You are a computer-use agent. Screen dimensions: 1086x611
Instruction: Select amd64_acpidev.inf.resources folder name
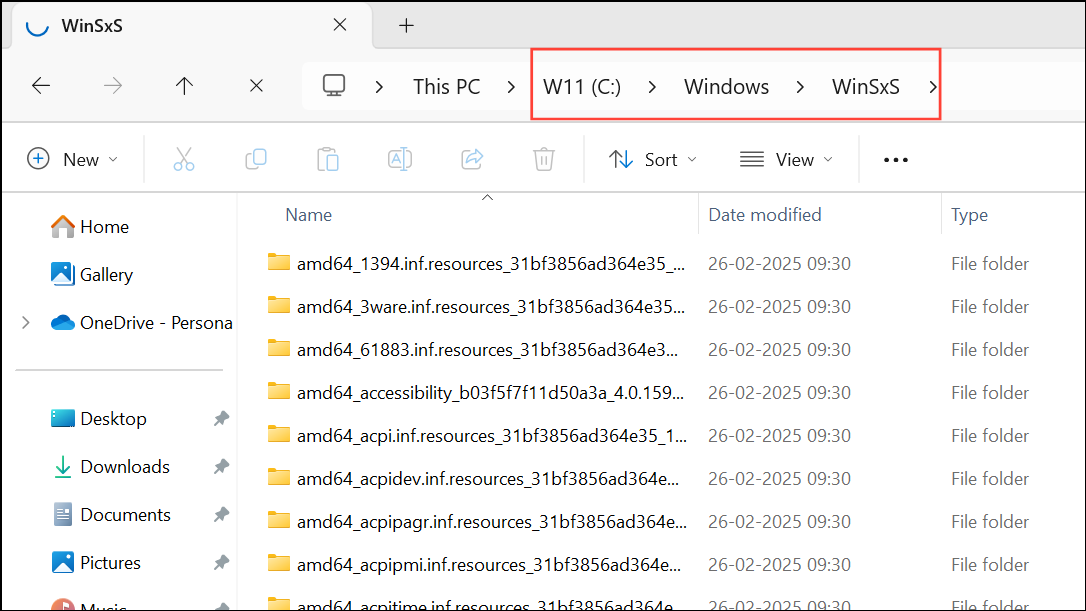[x=488, y=479]
